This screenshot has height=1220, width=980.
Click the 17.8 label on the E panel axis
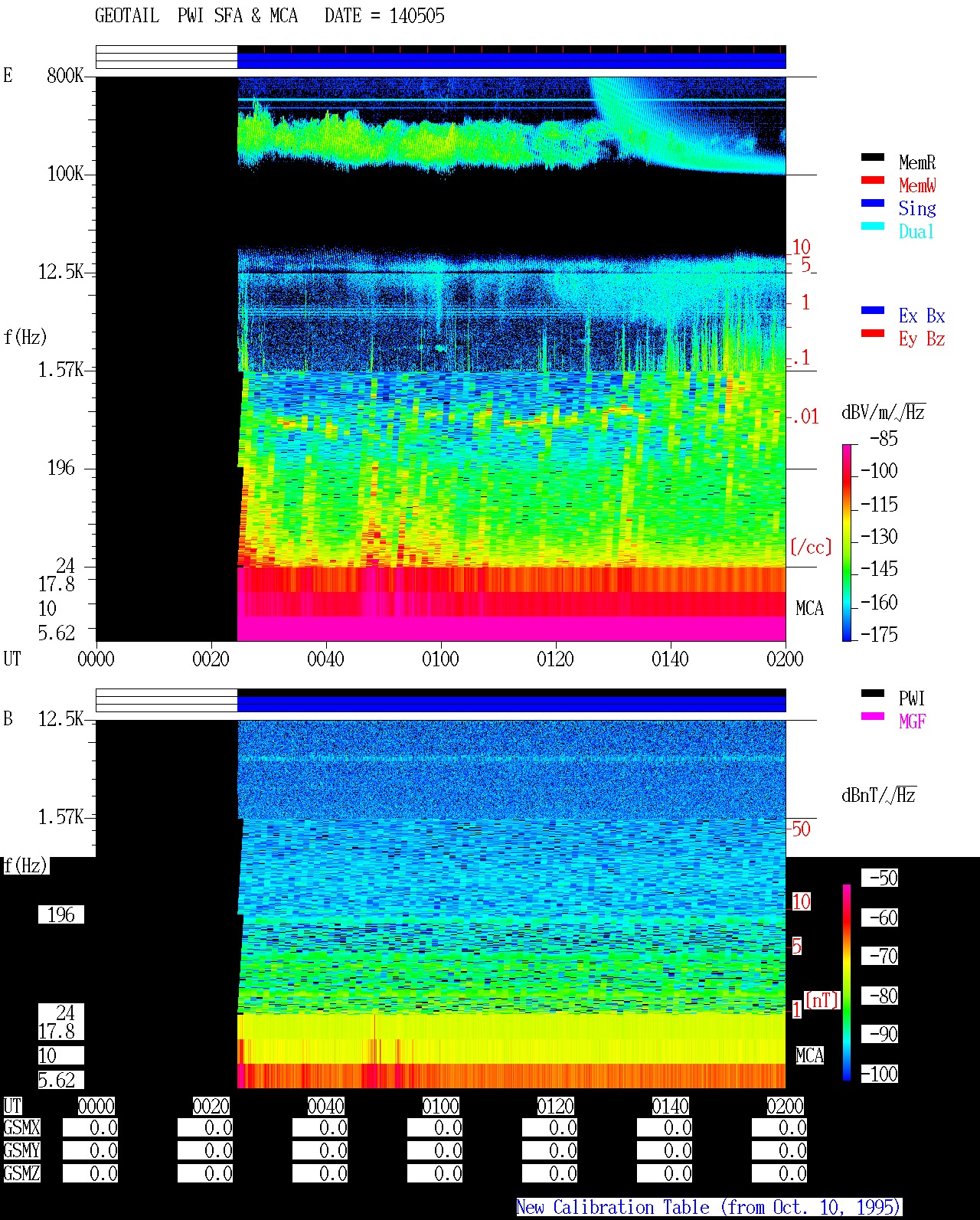pyautogui.click(x=57, y=584)
